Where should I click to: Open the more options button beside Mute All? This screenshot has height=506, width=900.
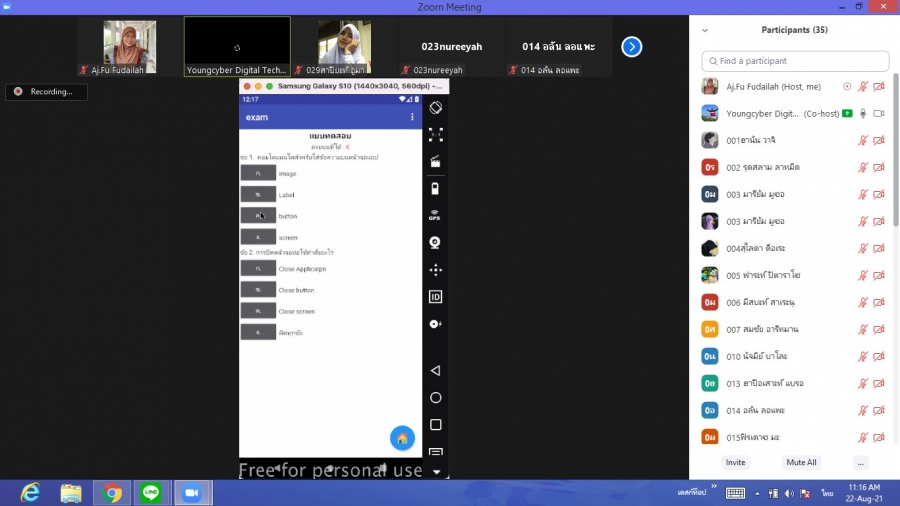pos(860,463)
